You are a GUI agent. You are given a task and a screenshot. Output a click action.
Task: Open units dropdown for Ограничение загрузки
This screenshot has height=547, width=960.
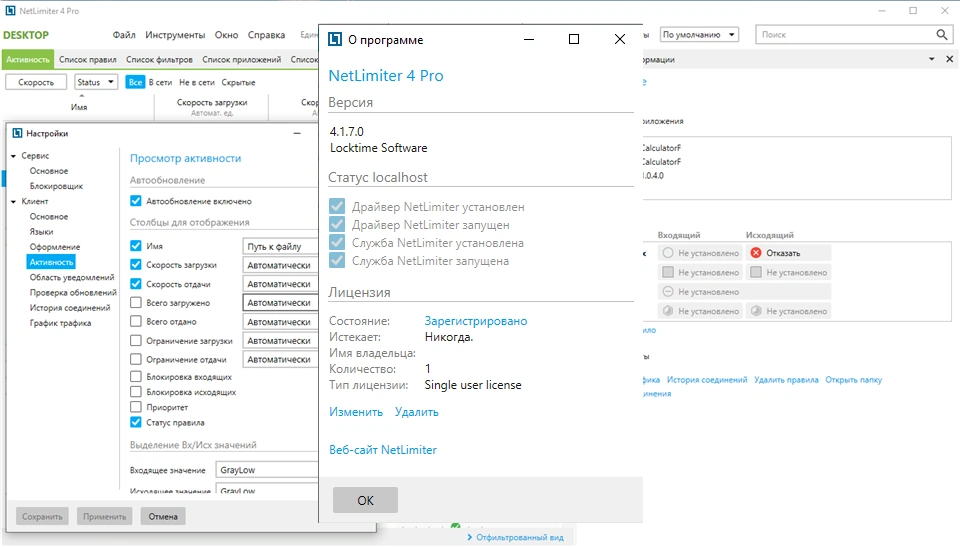(280, 341)
